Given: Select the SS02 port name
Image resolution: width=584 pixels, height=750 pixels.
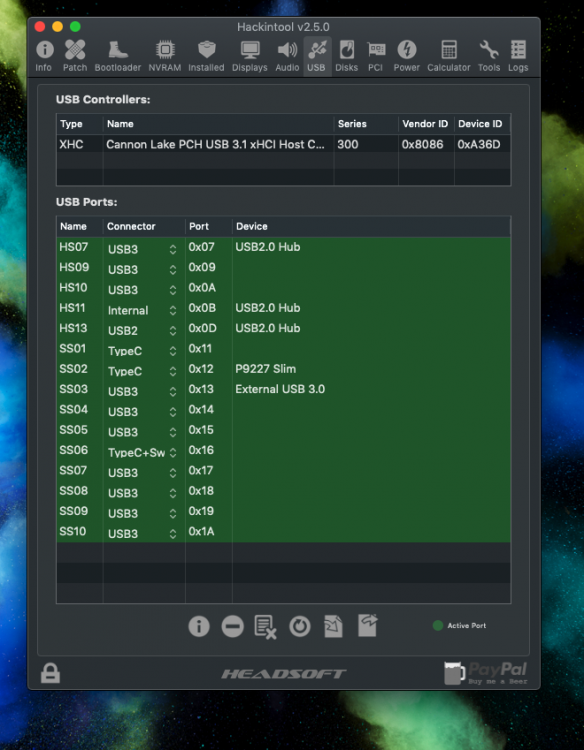Looking at the screenshot, I should 74,369.
